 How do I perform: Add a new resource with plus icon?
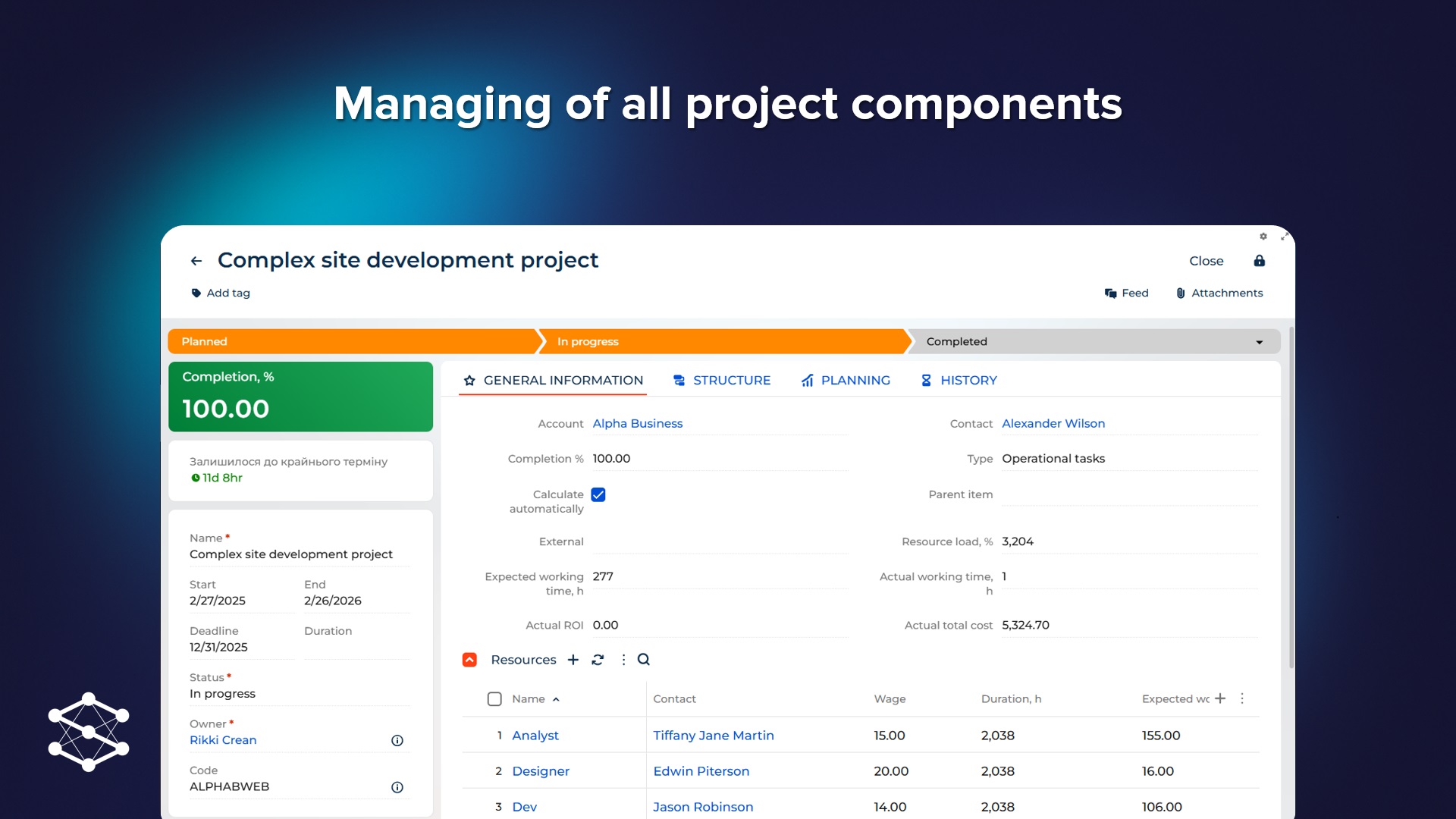pyautogui.click(x=573, y=660)
